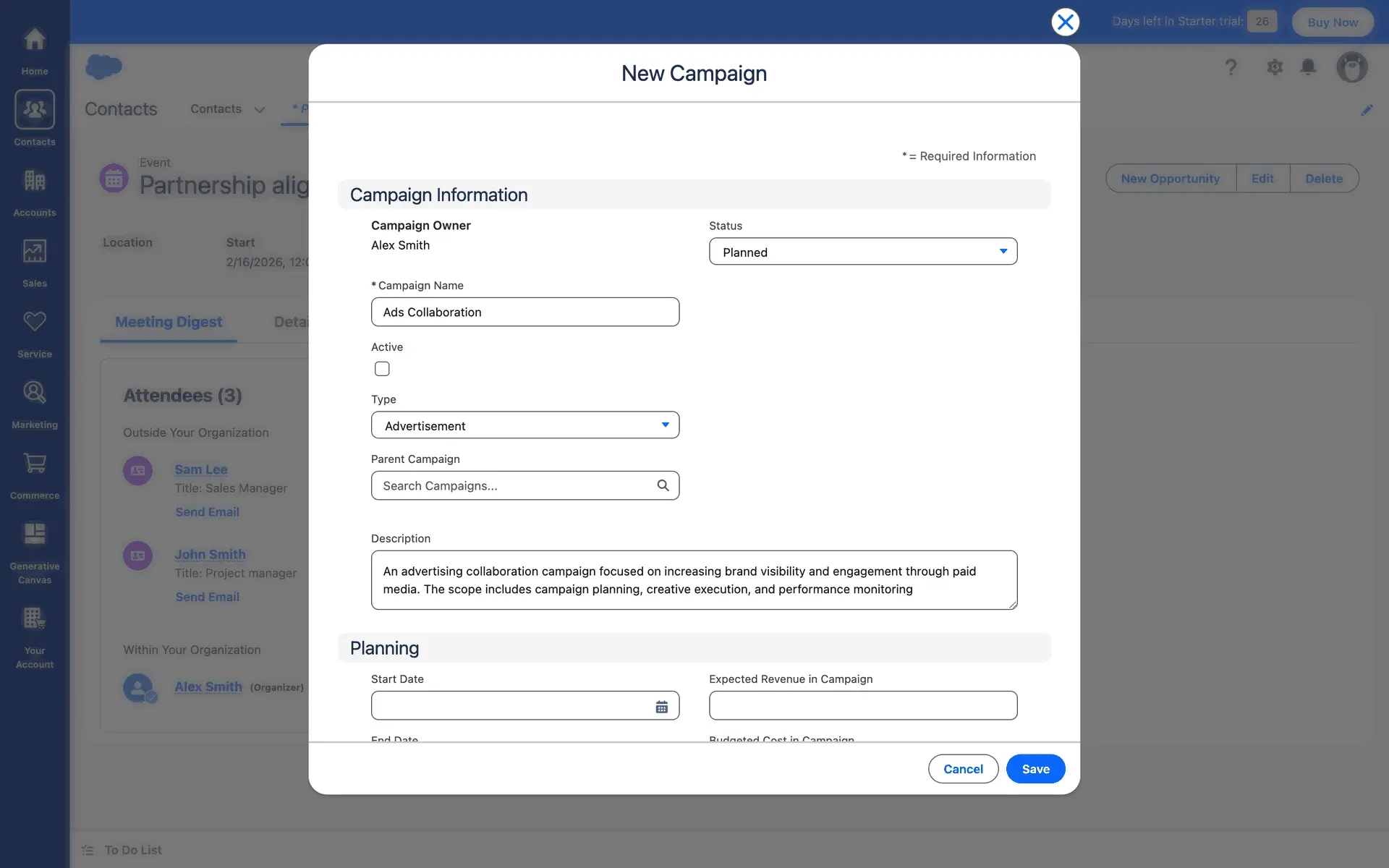Save the new campaign
This screenshot has height=868, width=1389.
pyautogui.click(x=1035, y=769)
